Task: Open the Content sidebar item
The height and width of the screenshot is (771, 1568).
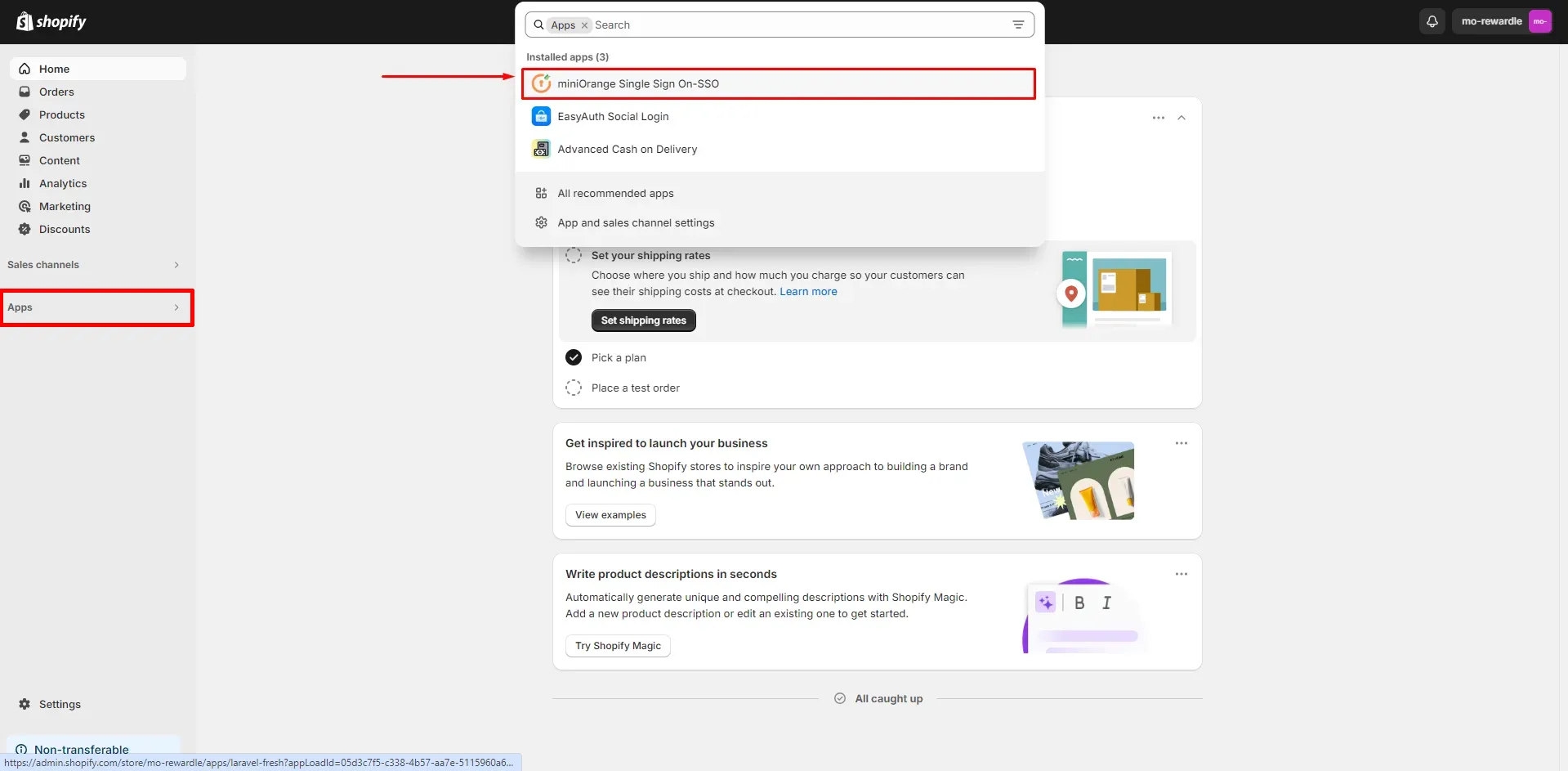Action: pyautogui.click(x=97, y=160)
